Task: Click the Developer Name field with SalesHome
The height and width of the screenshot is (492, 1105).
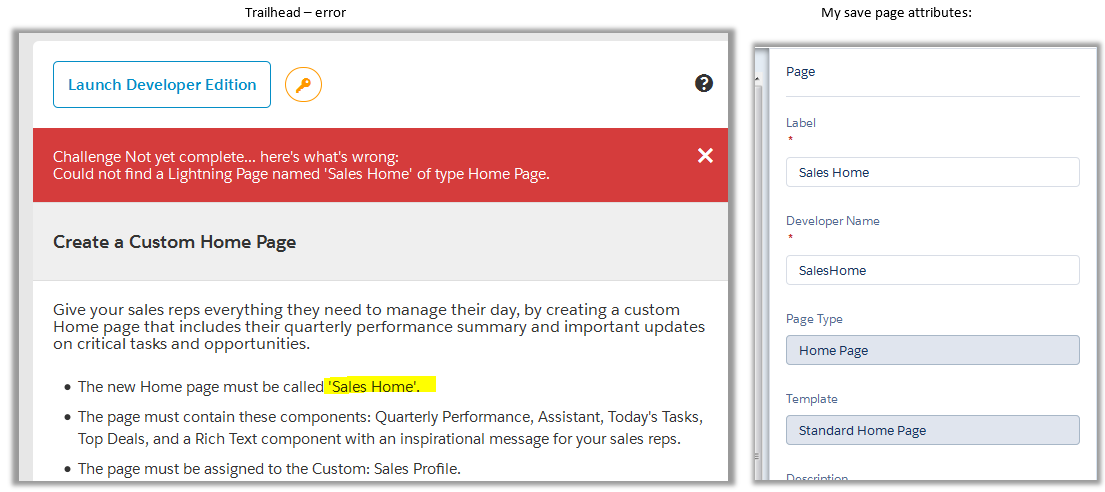Action: click(x=932, y=270)
